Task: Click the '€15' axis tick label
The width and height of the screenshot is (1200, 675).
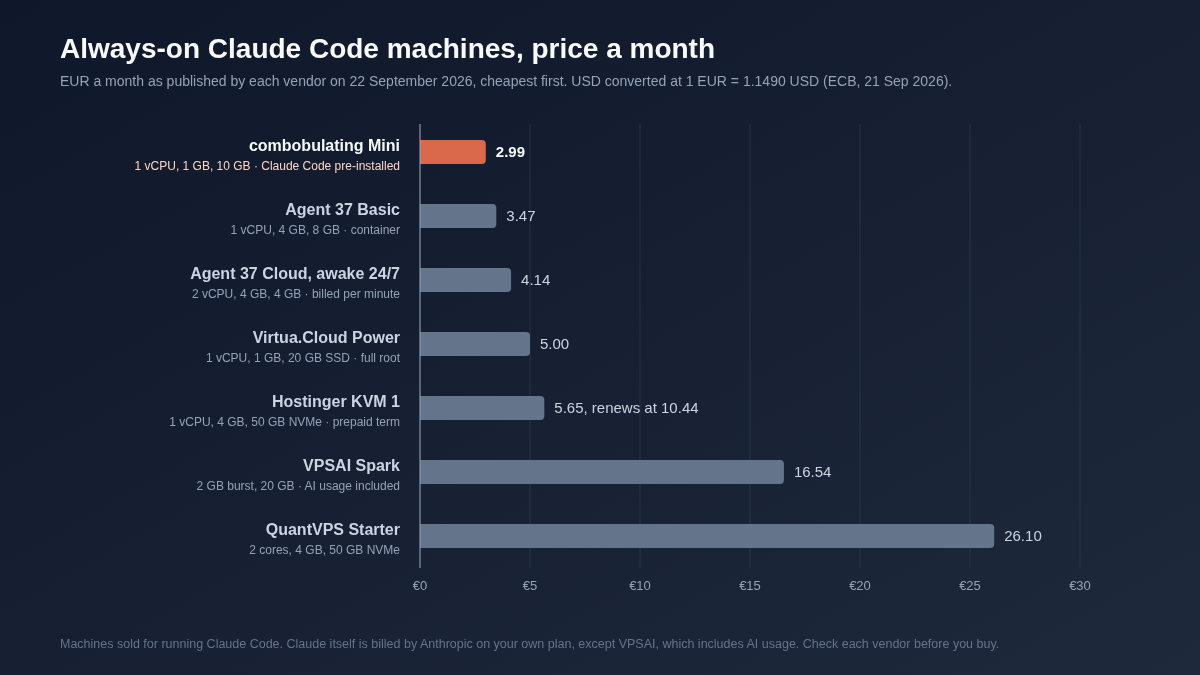Action: tap(750, 586)
